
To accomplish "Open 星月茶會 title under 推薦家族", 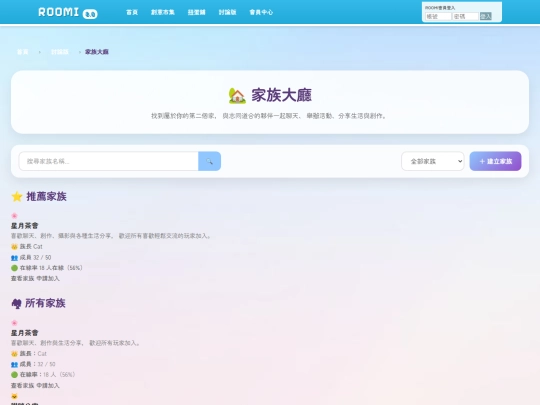I will coord(24,226).
